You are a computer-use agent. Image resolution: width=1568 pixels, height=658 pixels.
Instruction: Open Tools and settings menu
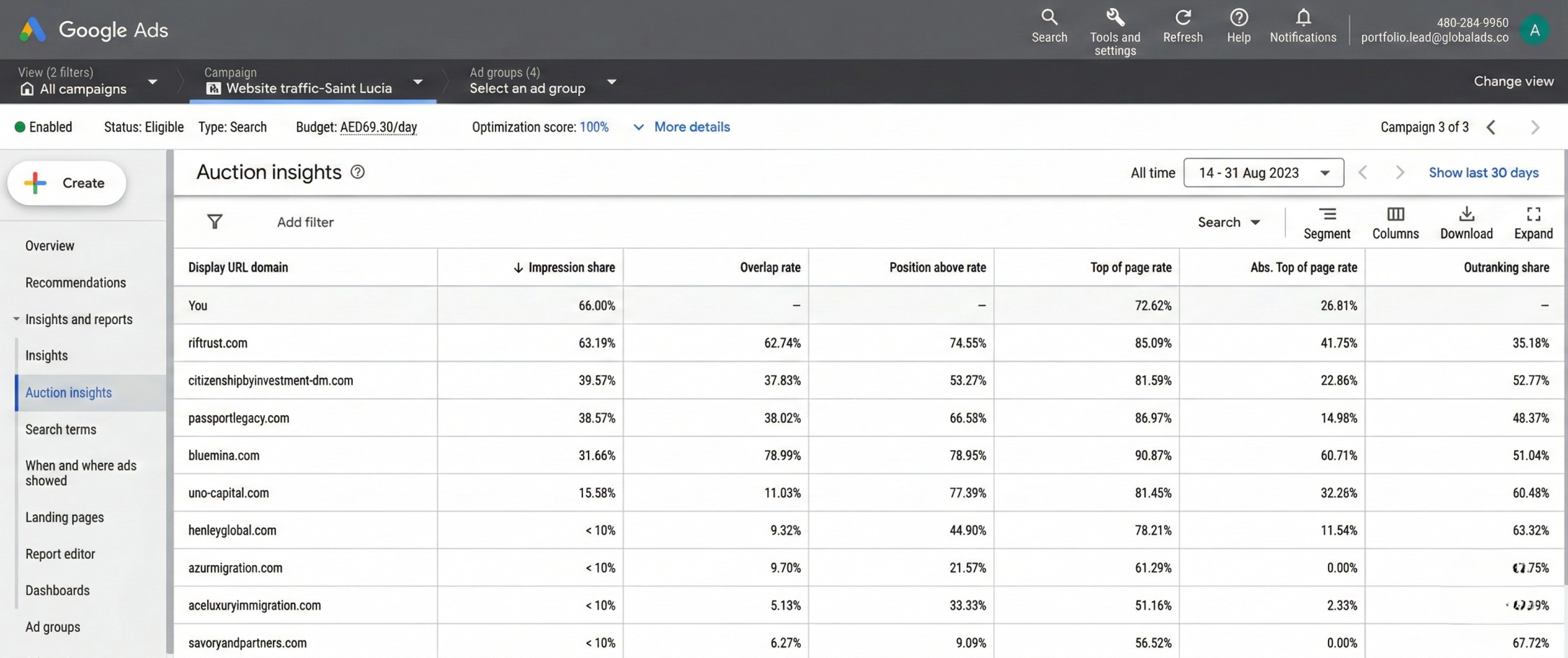[x=1114, y=32]
